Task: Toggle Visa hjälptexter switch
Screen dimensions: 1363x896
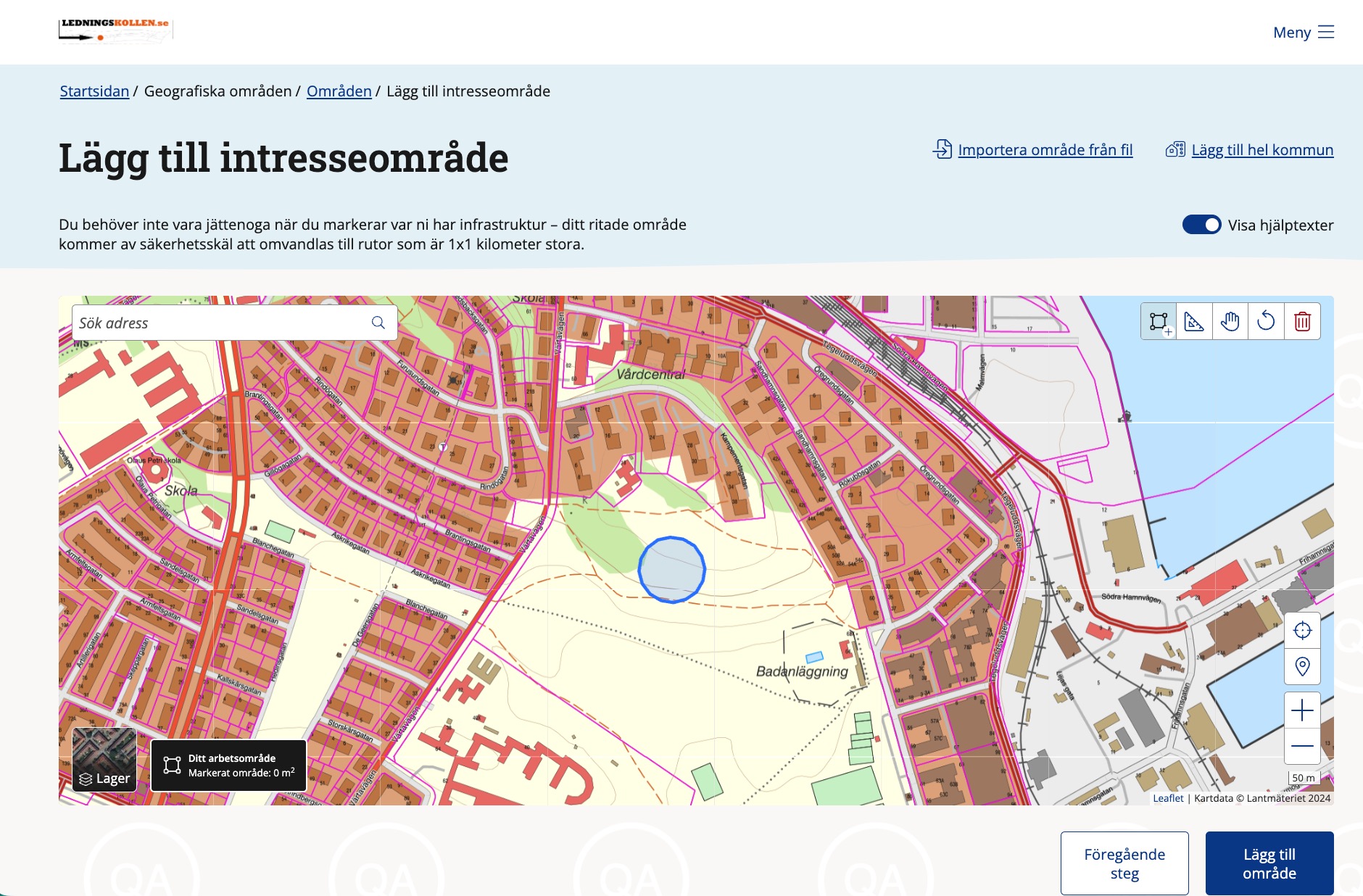Action: [x=1201, y=225]
